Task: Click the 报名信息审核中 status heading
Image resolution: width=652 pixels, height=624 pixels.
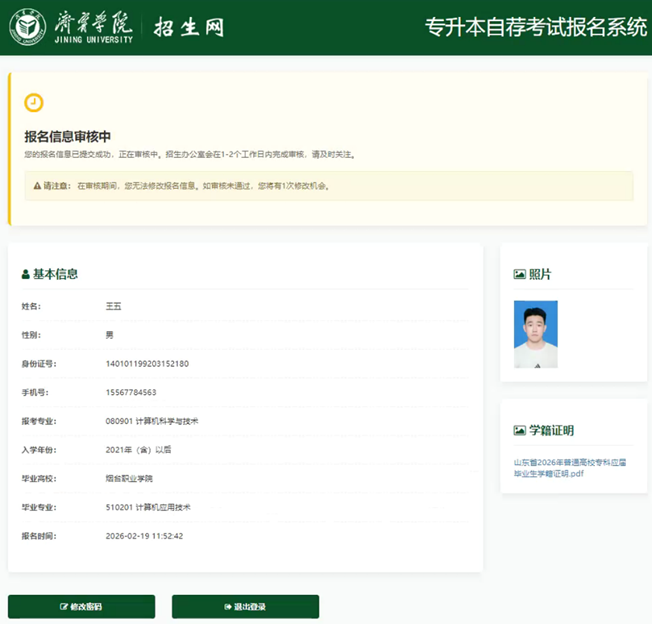Action: coord(67,136)
